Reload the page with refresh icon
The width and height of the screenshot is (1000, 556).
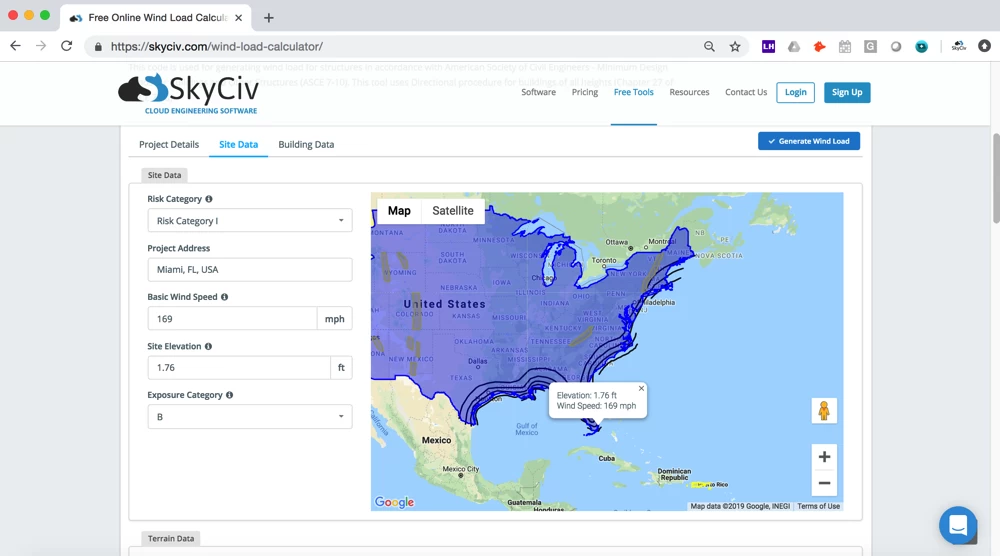[x=66, y=46]
